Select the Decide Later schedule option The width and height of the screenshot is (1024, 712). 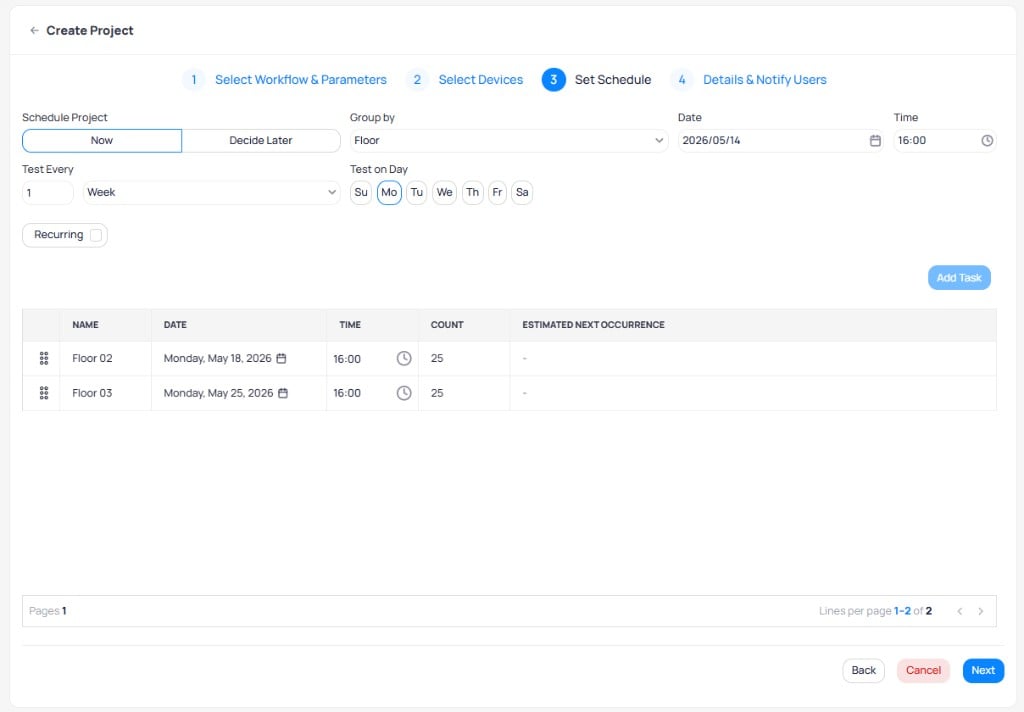(x=261, y=140)
